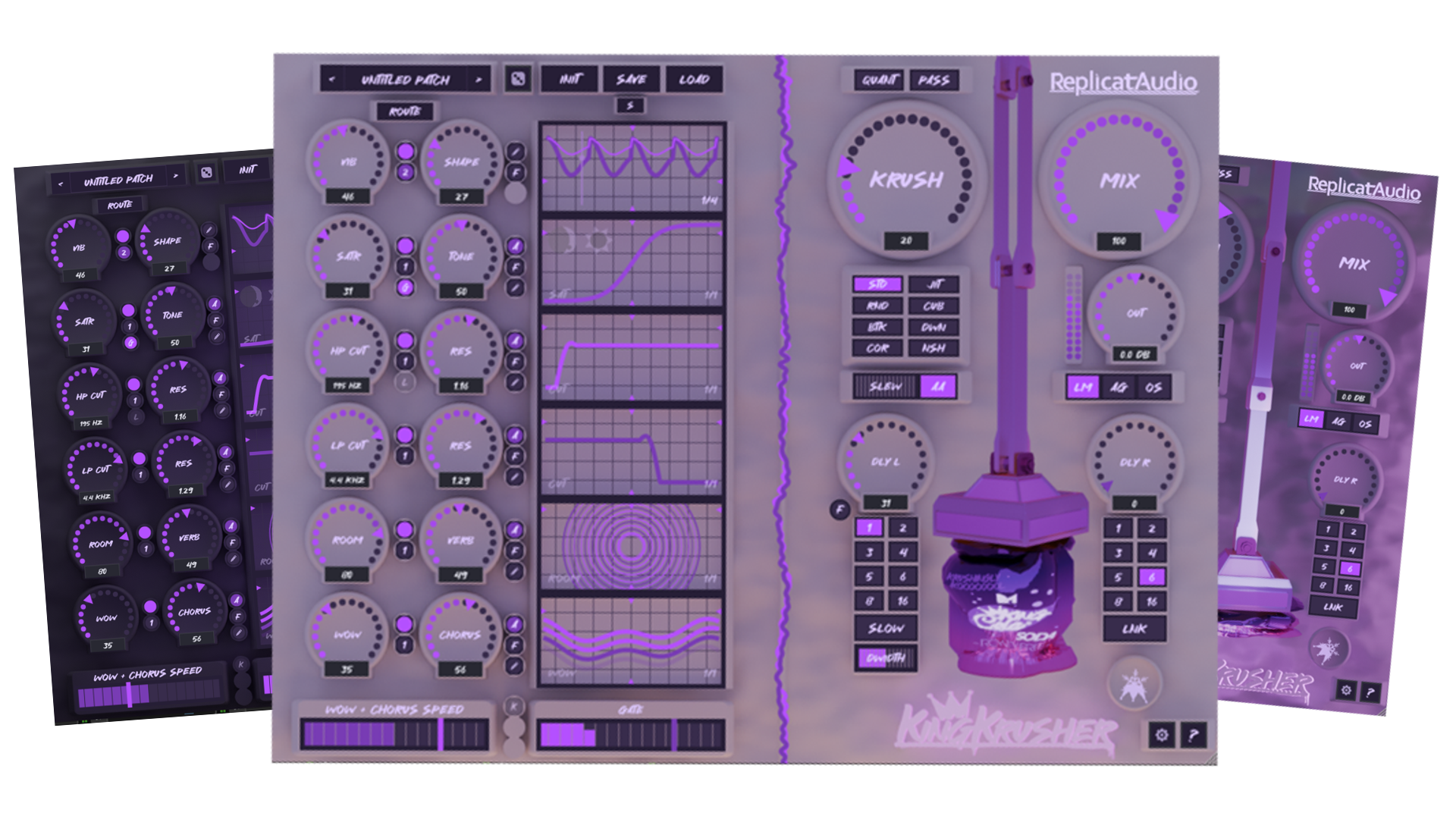The image size is (1456, 819).
Task: Click A button beside VERB knob, center window
Action: point(516,529)
